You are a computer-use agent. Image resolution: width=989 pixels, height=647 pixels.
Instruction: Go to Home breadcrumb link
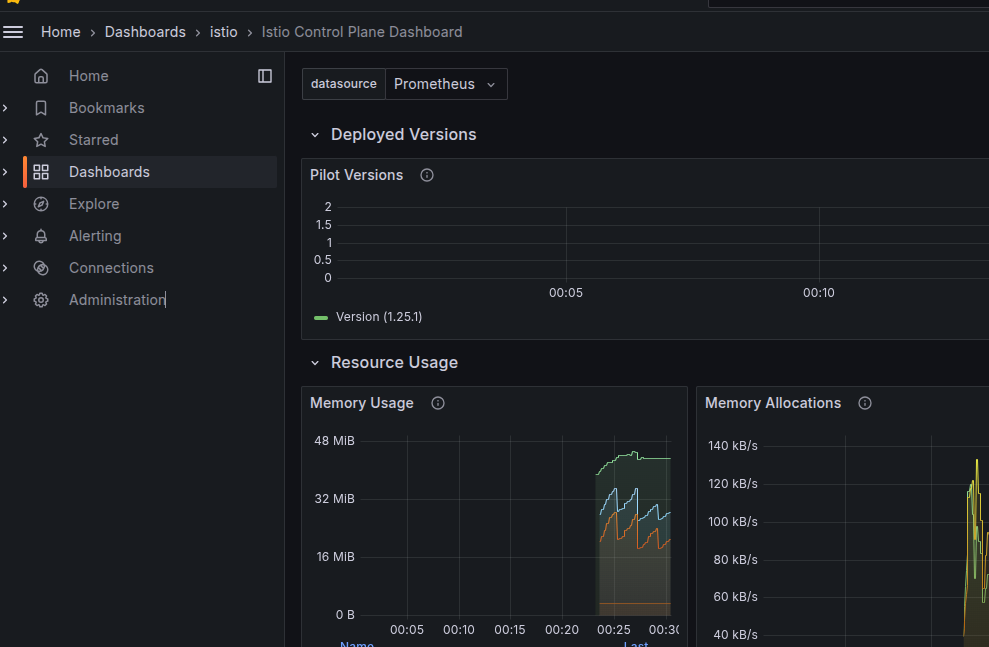click(61, 32)
